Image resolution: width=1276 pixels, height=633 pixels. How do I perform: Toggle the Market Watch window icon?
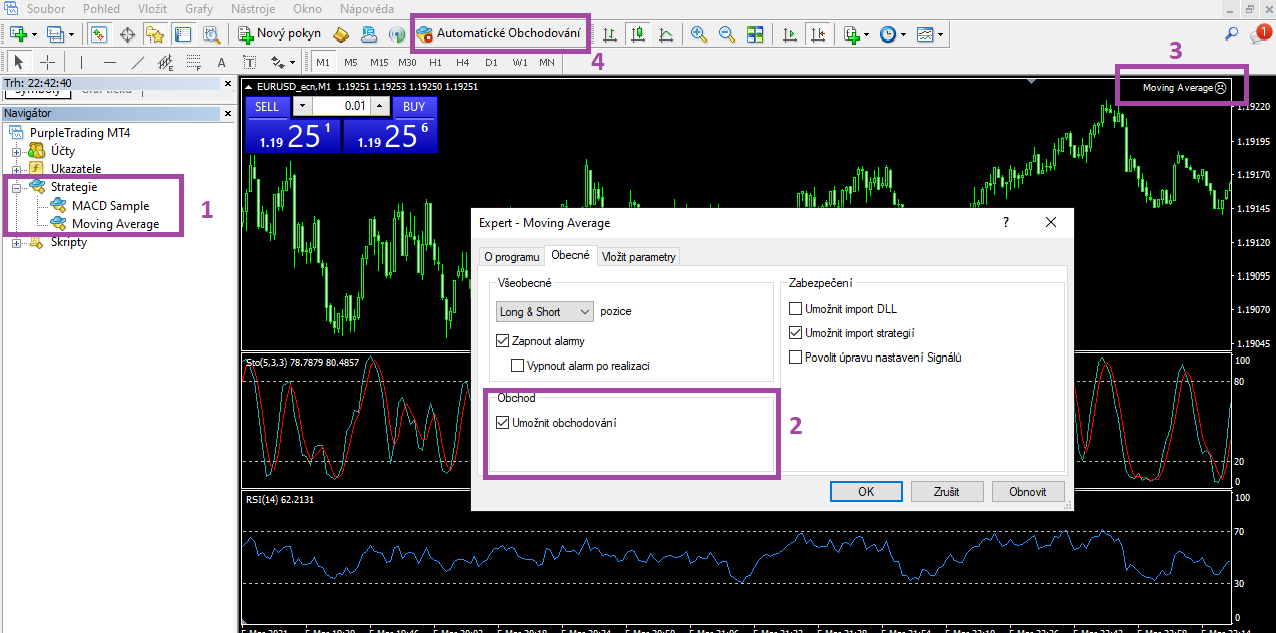pos(98,34)
